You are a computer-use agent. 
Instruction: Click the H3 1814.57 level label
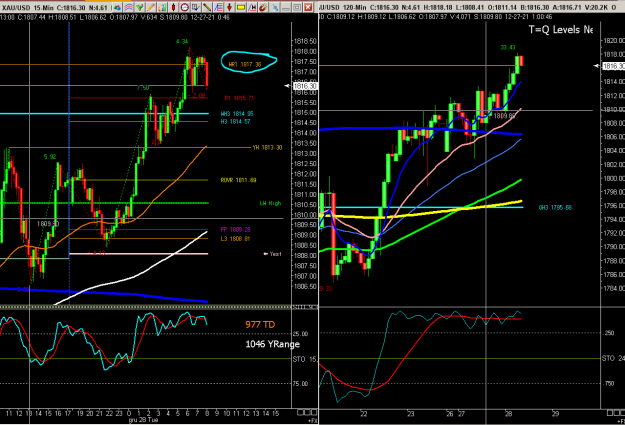pos(236,122)
